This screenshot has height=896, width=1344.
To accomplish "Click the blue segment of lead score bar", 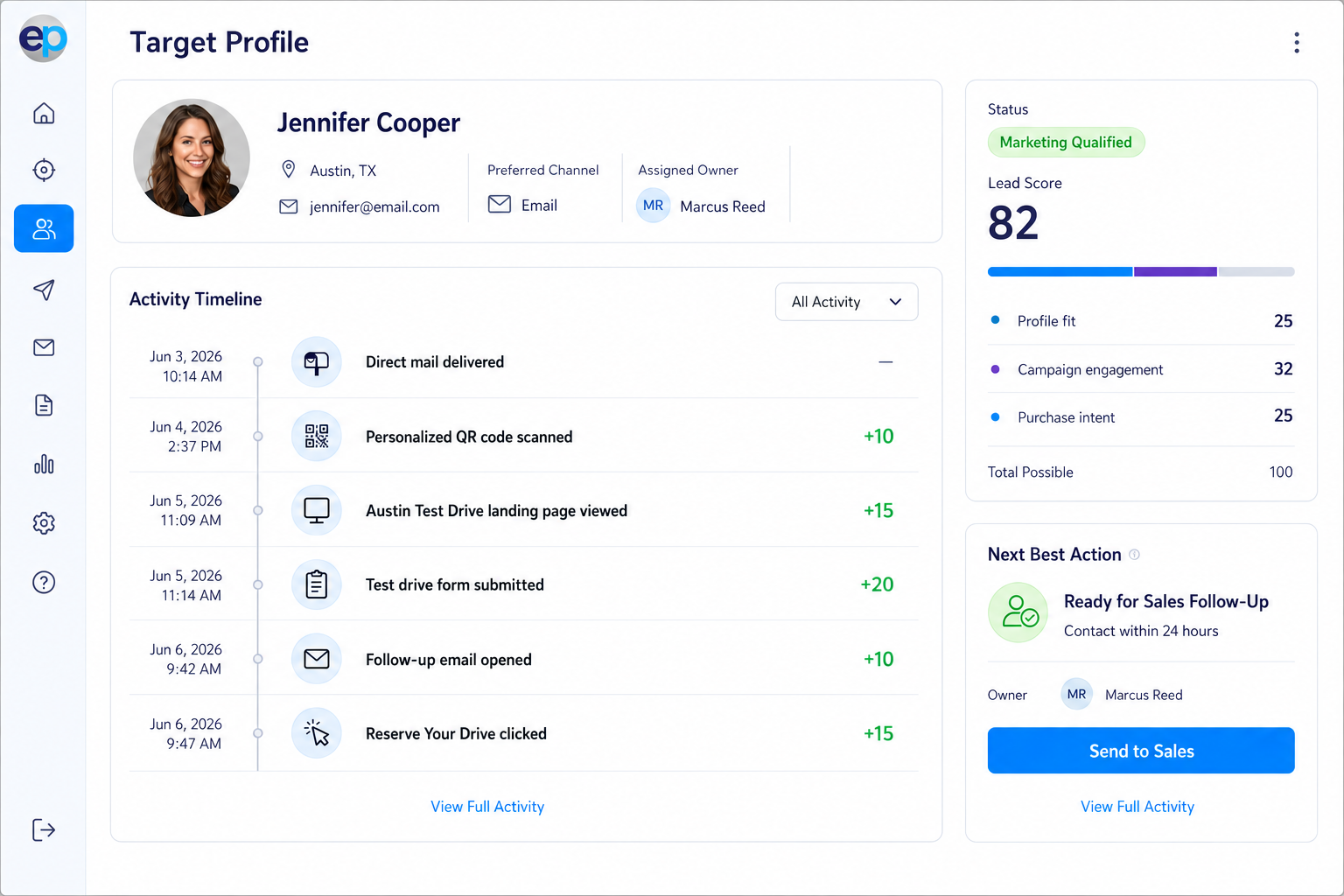I will tap(1060, 272).
